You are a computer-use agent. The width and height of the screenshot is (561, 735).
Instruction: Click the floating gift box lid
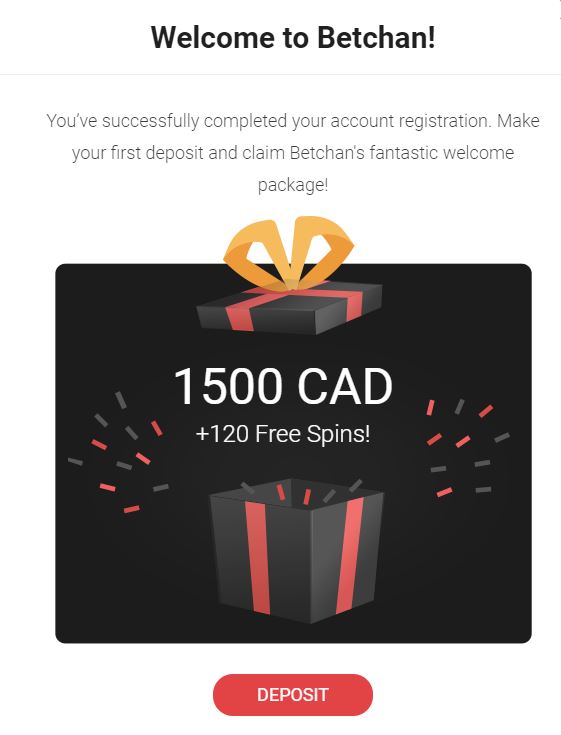coord(289,307)
